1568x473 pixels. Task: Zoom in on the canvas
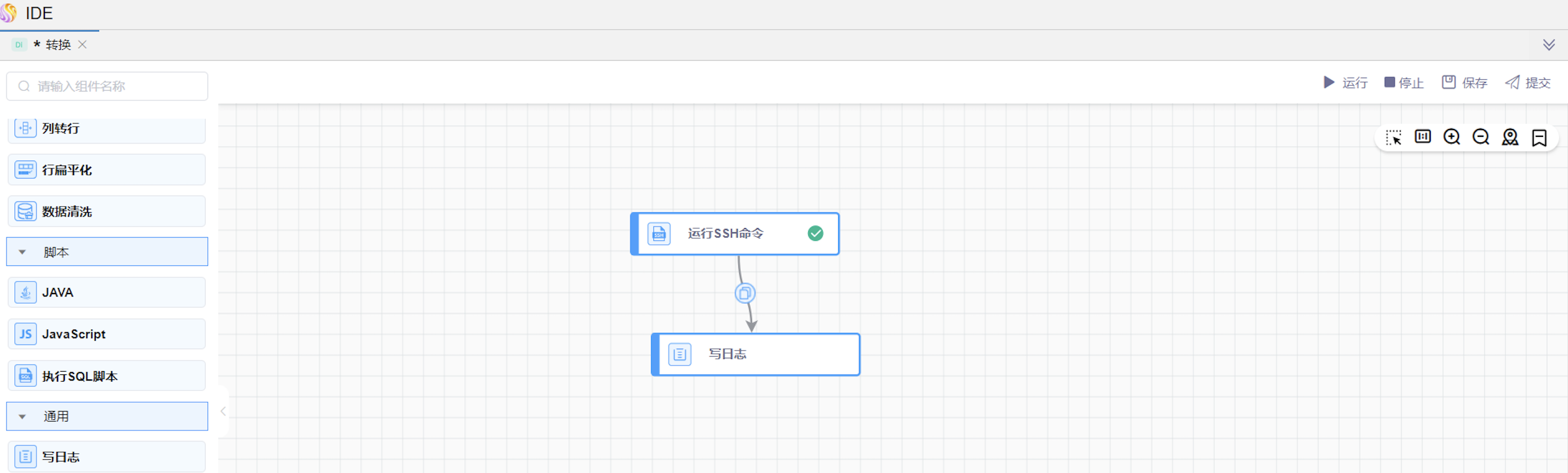click(1452, 137)
